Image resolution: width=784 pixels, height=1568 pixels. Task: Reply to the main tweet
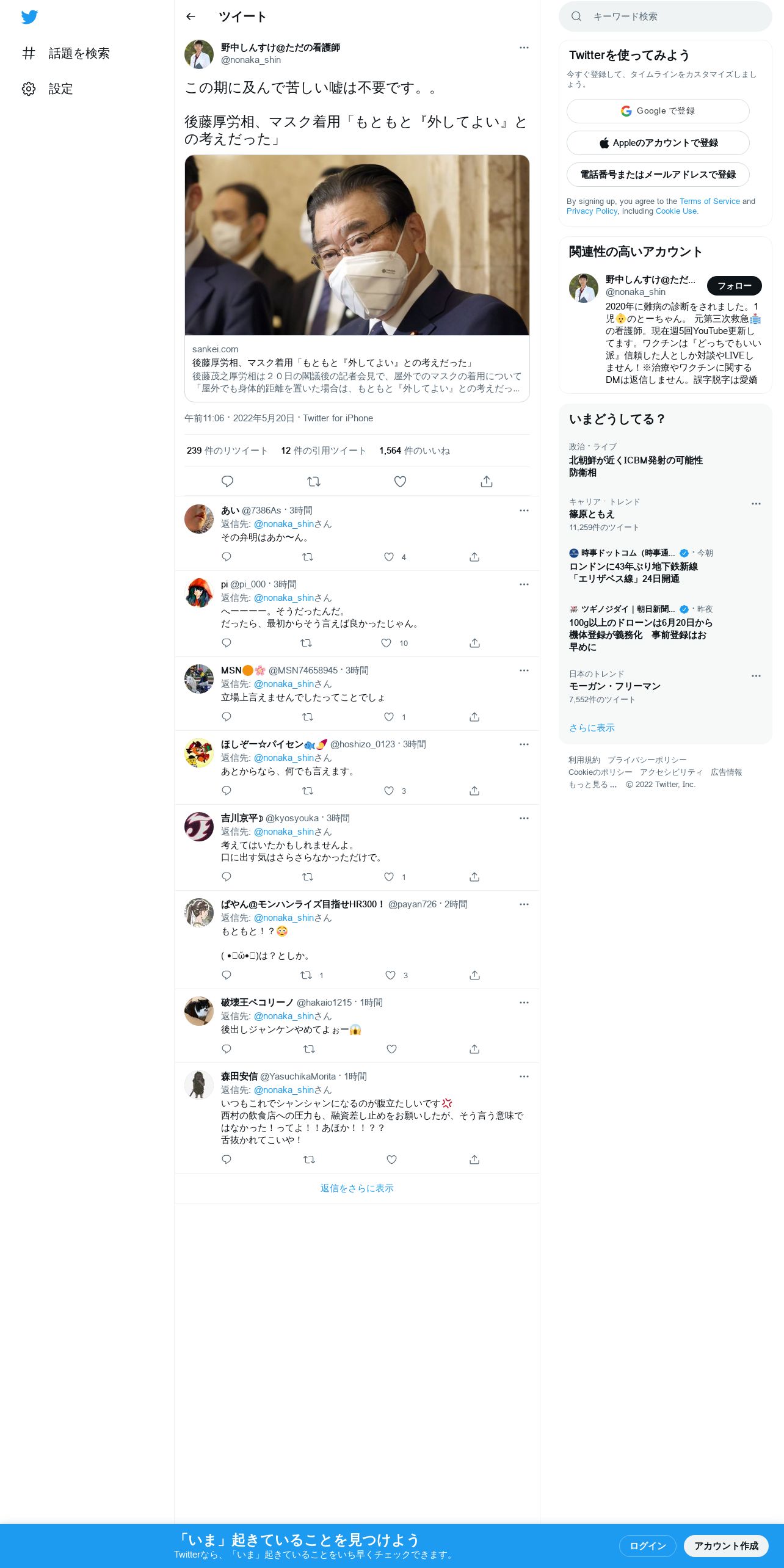click(x=227, y=482)
